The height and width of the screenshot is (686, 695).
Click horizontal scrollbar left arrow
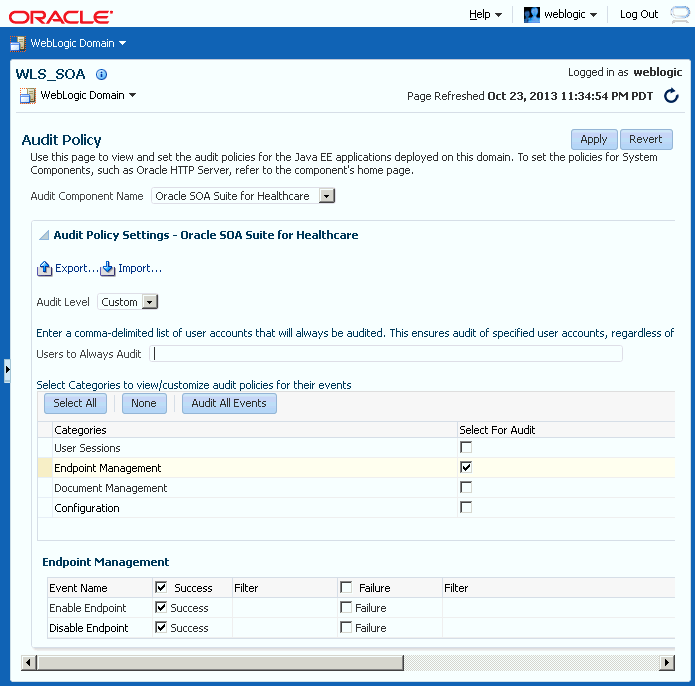tap(28, 663)
